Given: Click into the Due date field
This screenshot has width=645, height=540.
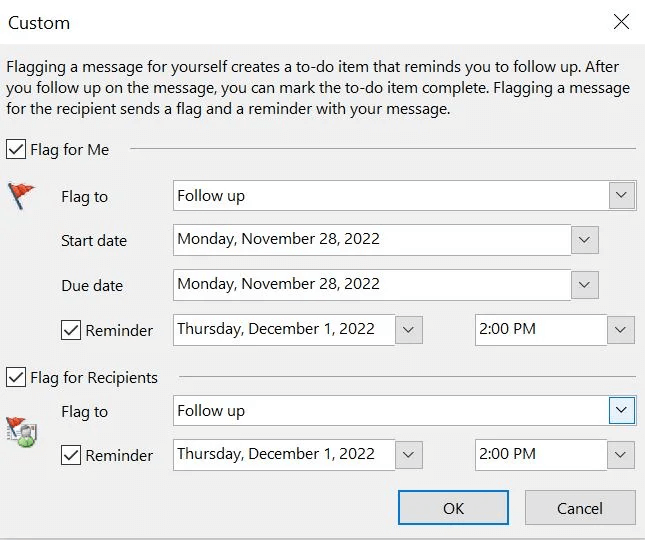Looking at the screenshot, I should pyautogui.click(x=371, y=285).
